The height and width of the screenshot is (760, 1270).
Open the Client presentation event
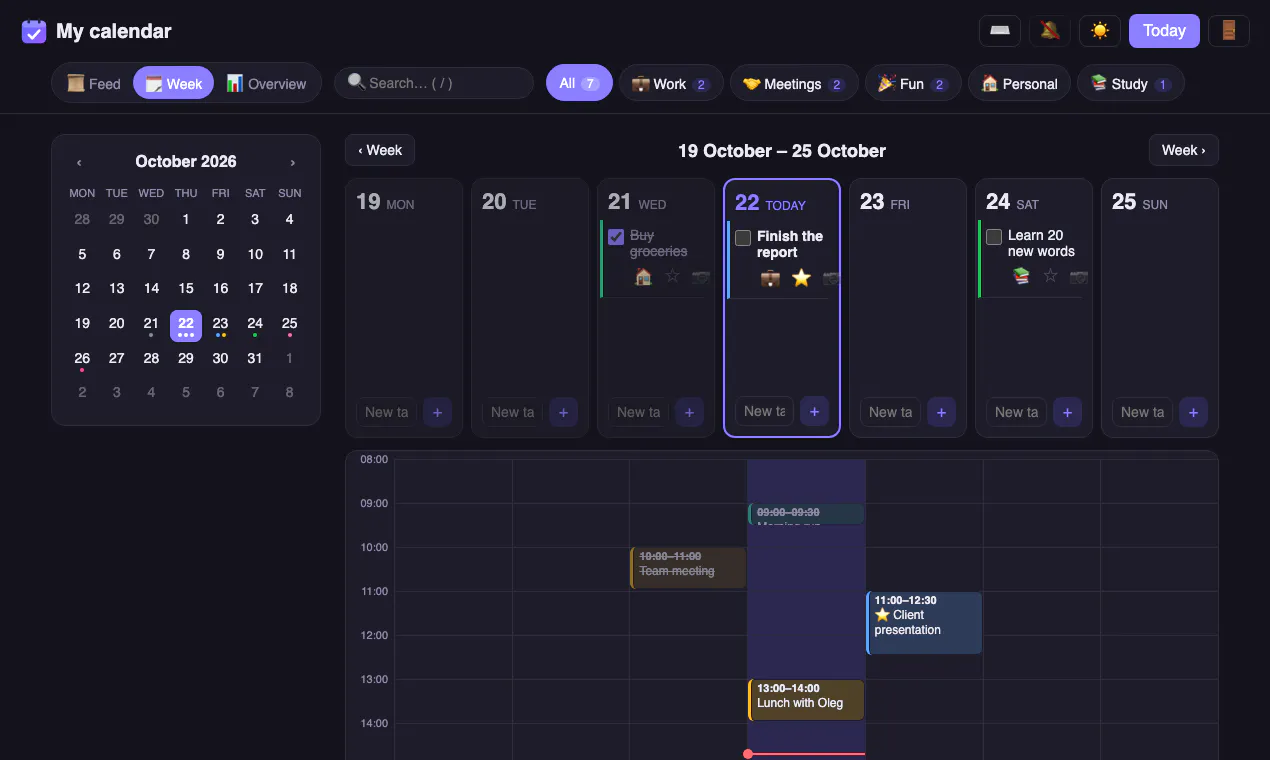[924, 622]
